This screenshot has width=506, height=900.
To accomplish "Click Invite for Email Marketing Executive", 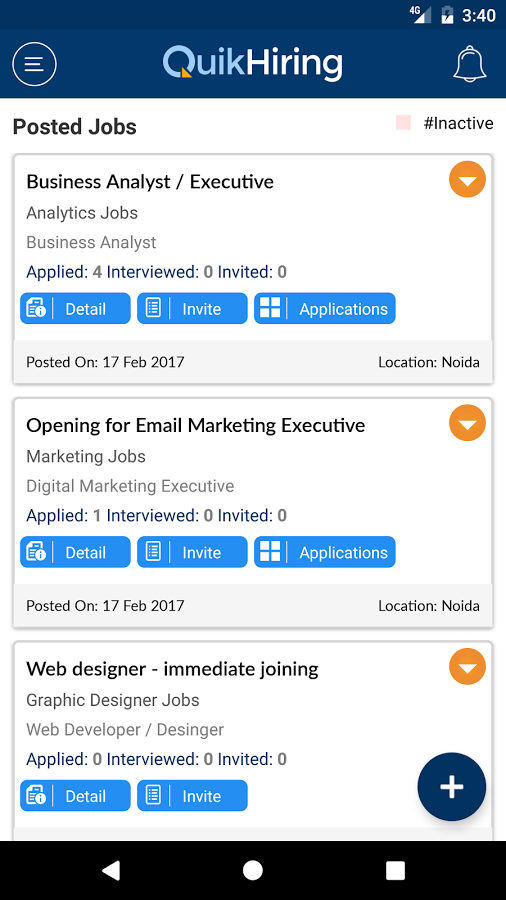I will (192, 552).
